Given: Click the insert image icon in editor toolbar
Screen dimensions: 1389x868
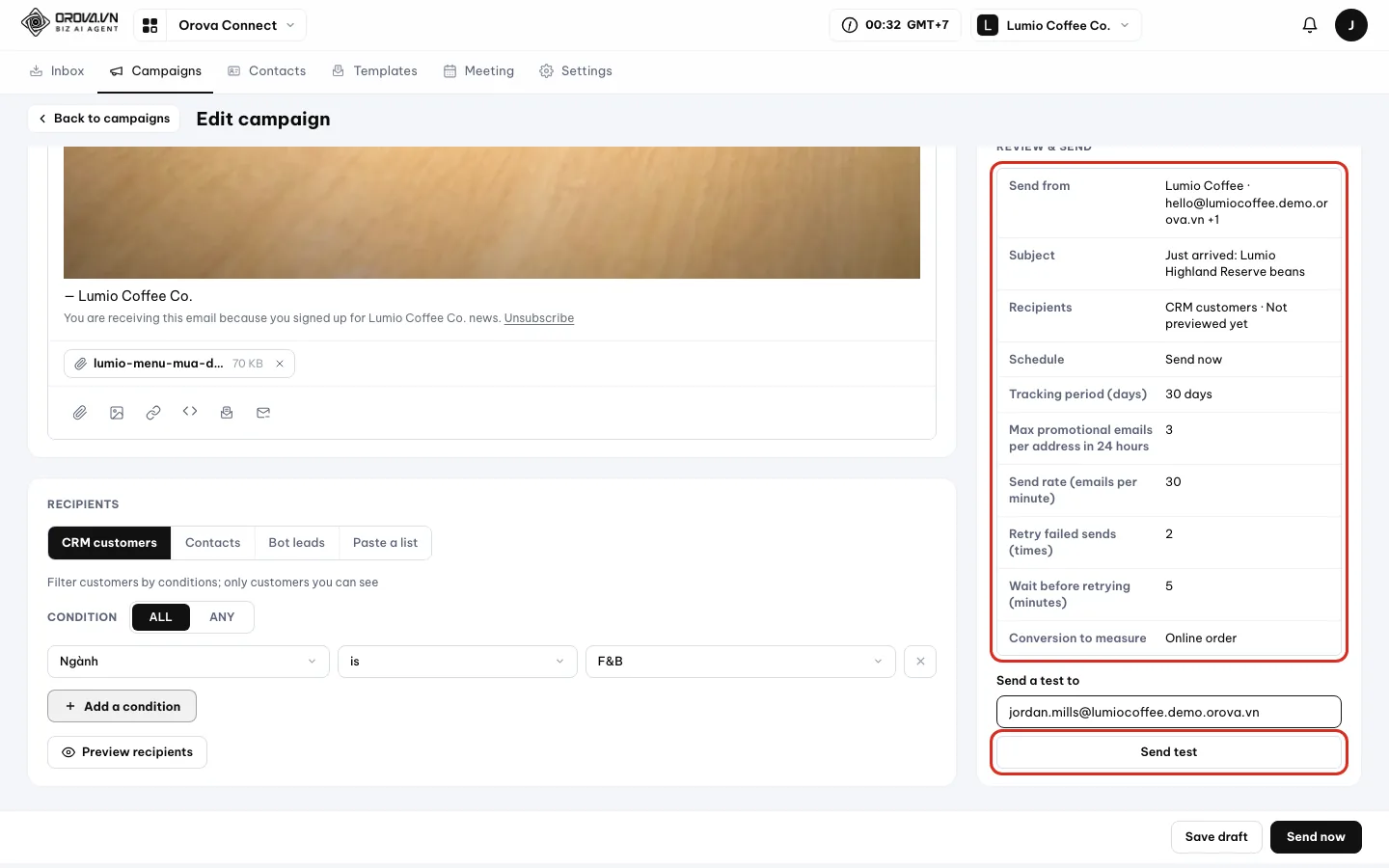Looking at the screenshot, I should (x=117, y=413).
